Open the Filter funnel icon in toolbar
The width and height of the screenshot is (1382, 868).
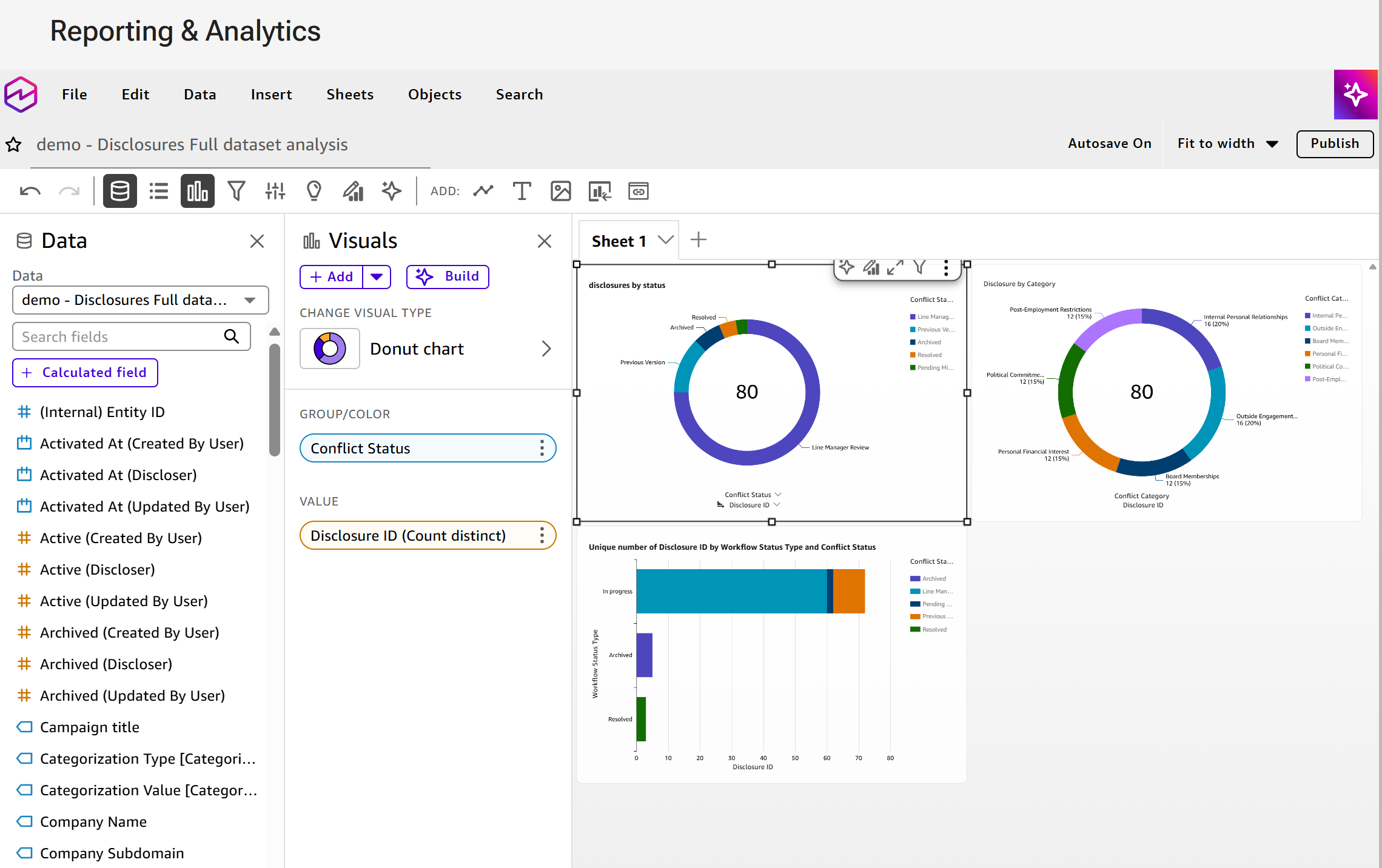click(236, 192)
